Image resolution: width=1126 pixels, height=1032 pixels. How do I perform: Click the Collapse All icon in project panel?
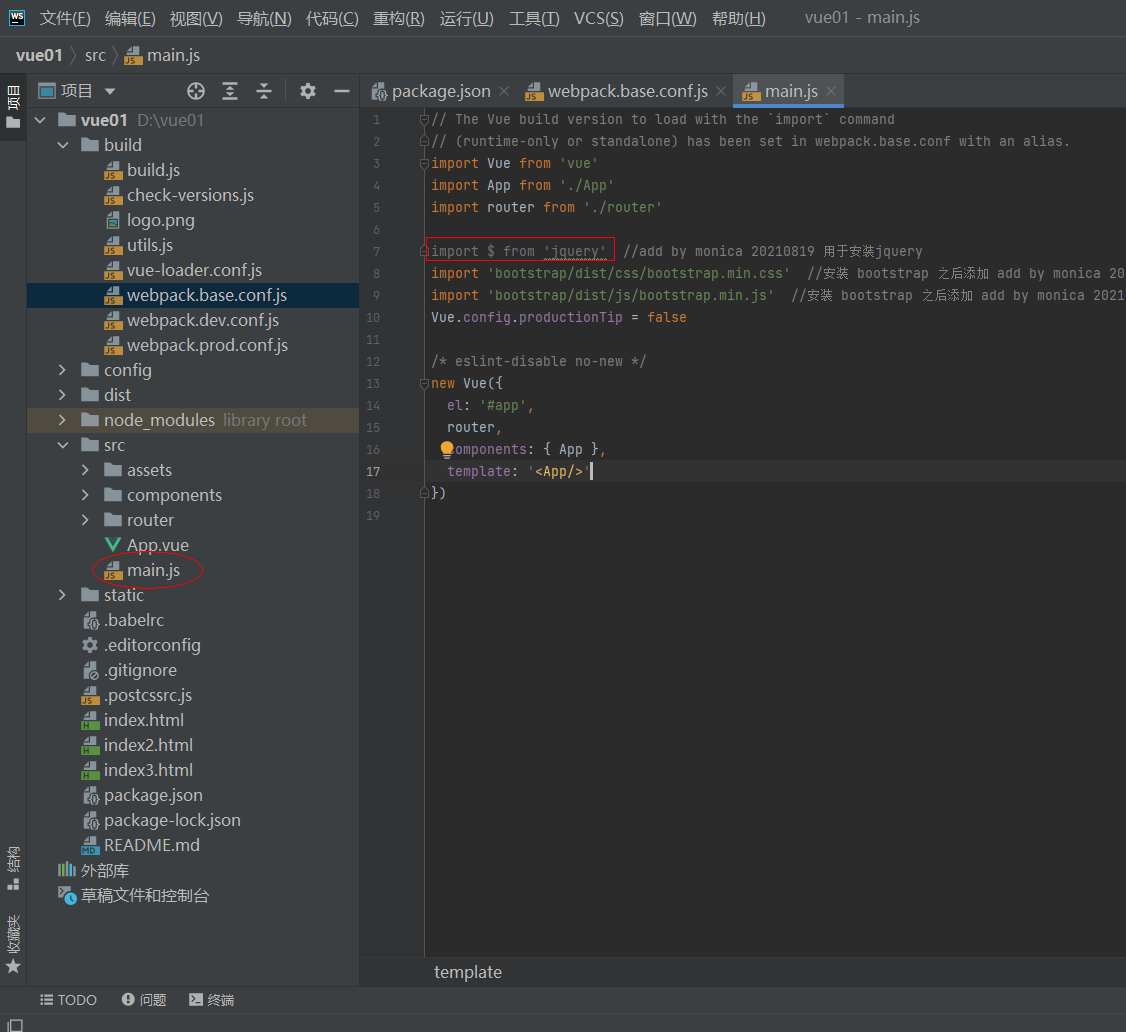[264, 91]
